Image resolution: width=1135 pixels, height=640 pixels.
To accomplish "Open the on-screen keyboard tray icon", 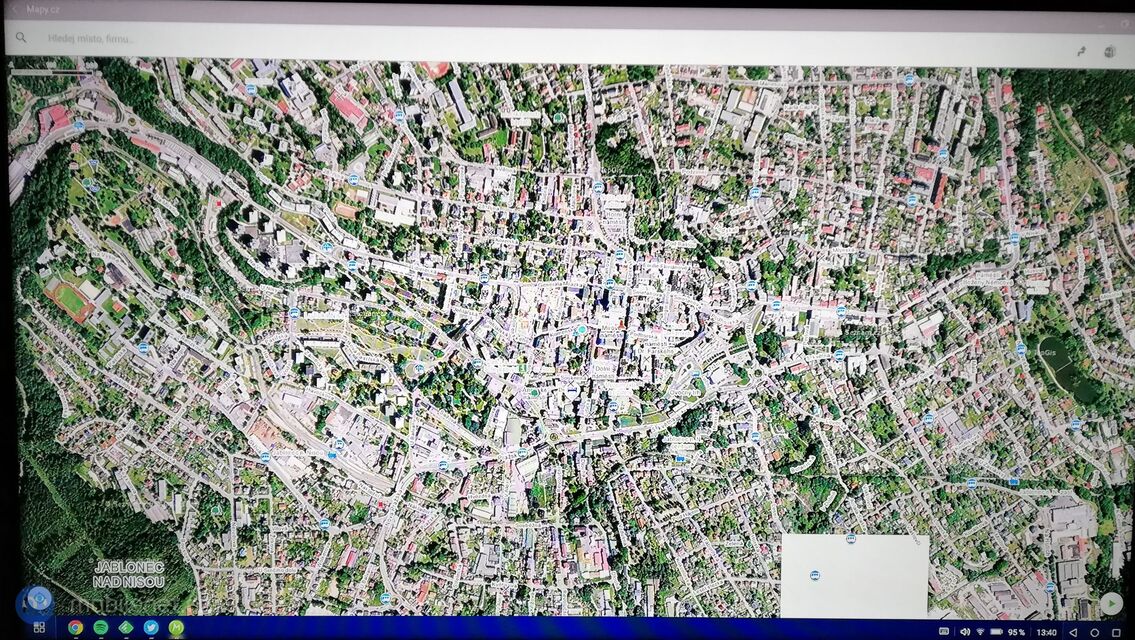I will click(x=944, y=632).
